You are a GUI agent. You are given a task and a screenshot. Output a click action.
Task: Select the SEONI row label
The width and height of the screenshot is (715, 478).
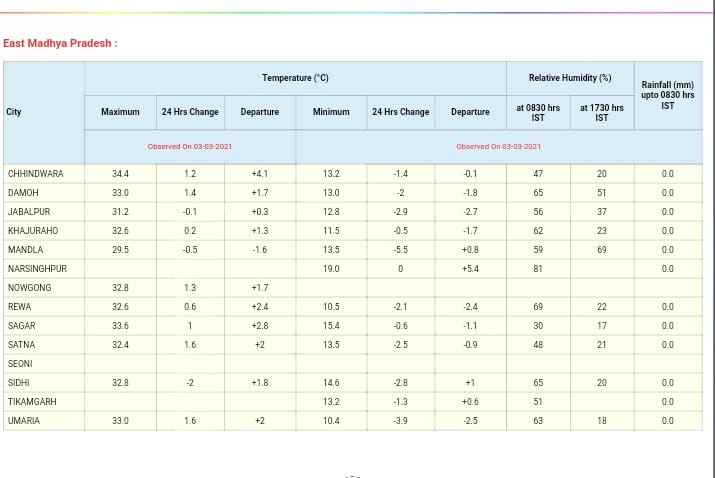pos(21,364)
